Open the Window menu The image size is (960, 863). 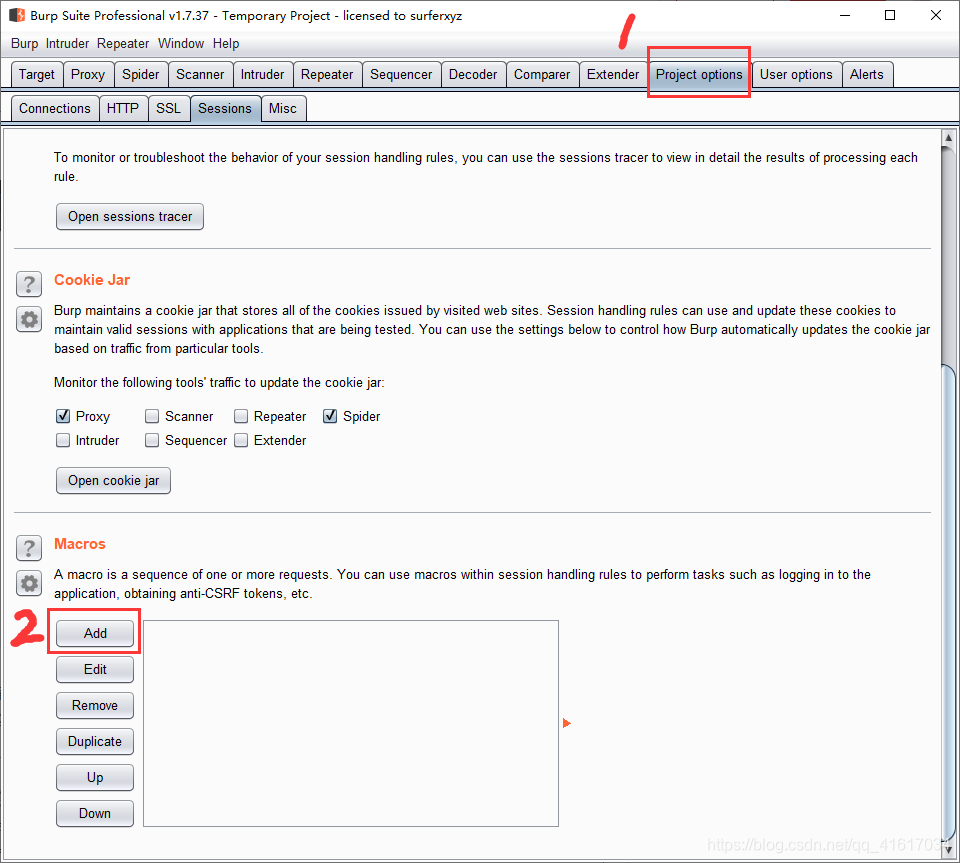[181, 43]
